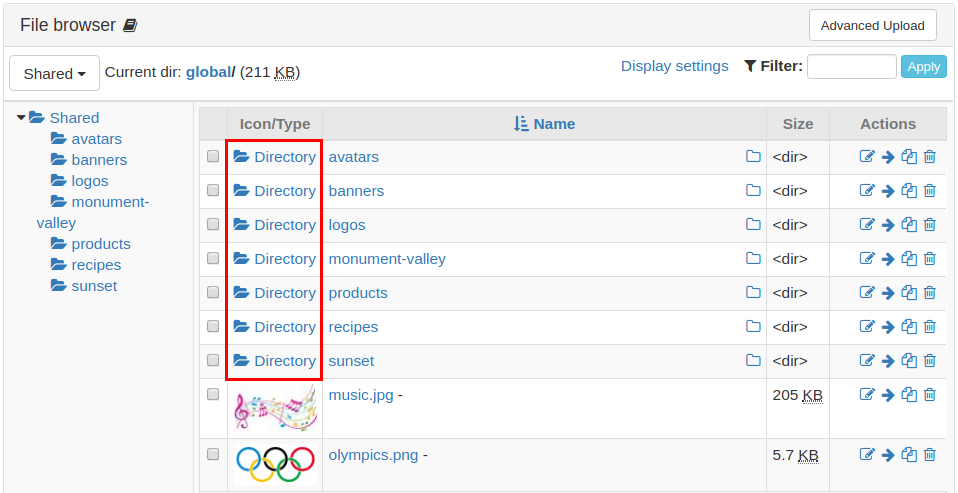The width and height of the screenshot is (958, 493).
Task: Tick the checkbox for avatars directory
Action: click(x=213, y=156)
